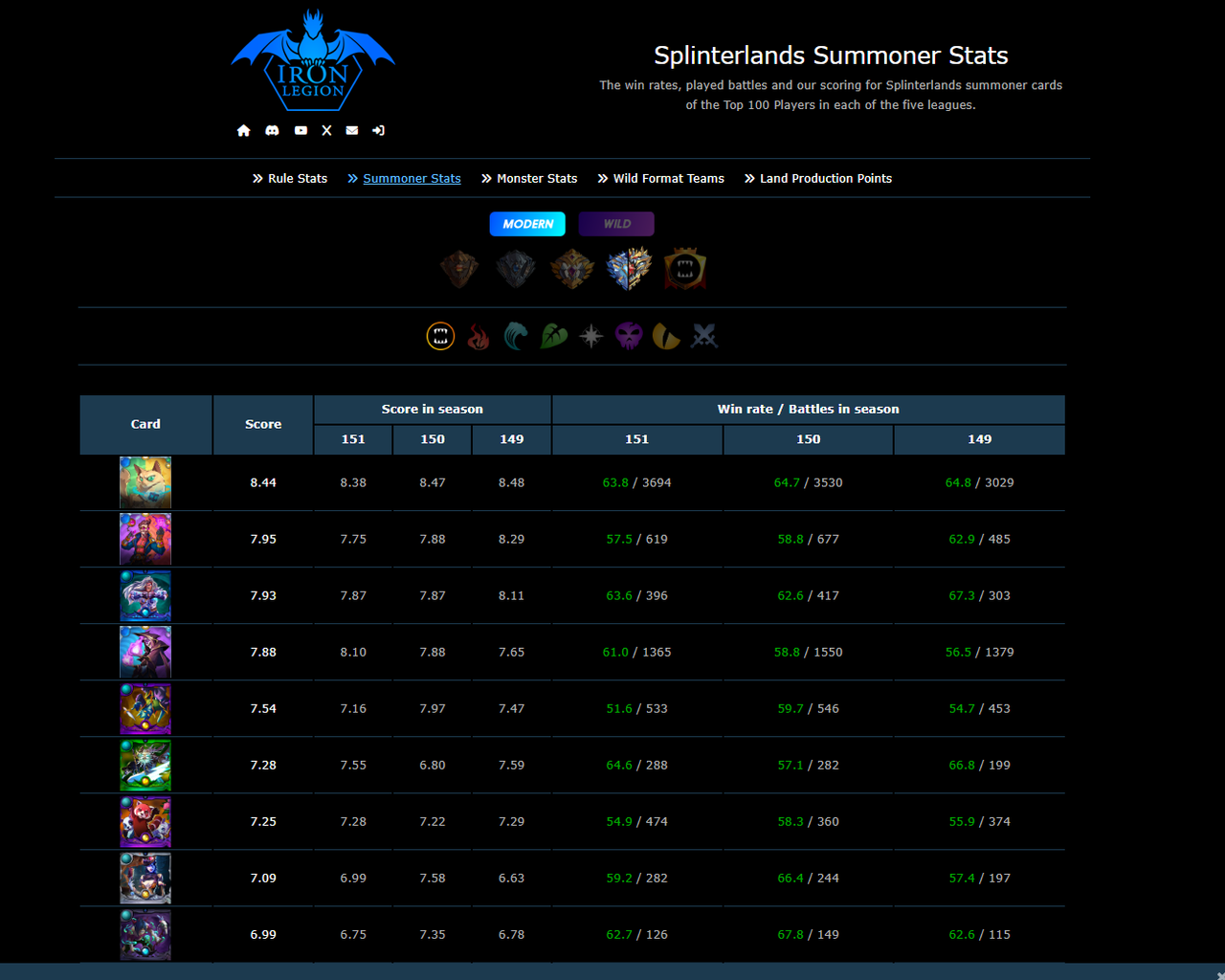Select the gold league badge
This screenshot has height=980, width=1225.
[x=572, y=269]
